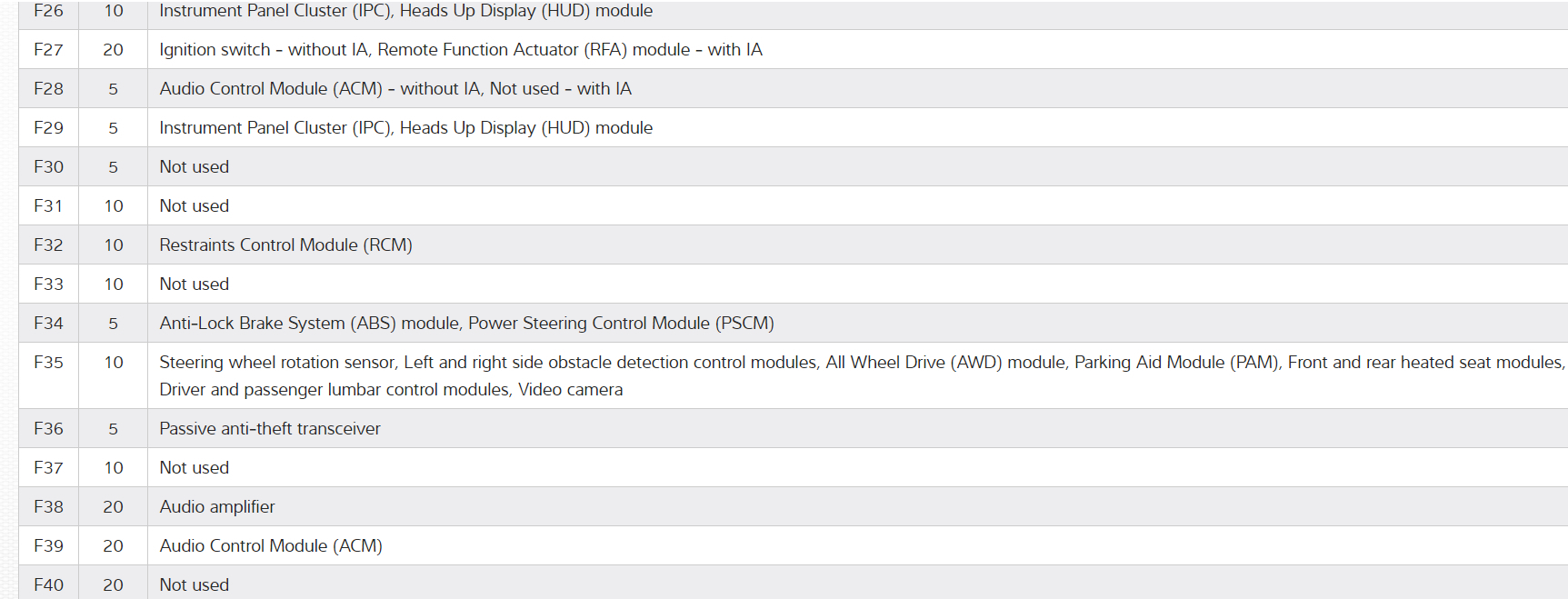1568x599 pixels.
Task: Click "Not used" in the F30 row
Action: pyautogui.click(x=195, y=167)
